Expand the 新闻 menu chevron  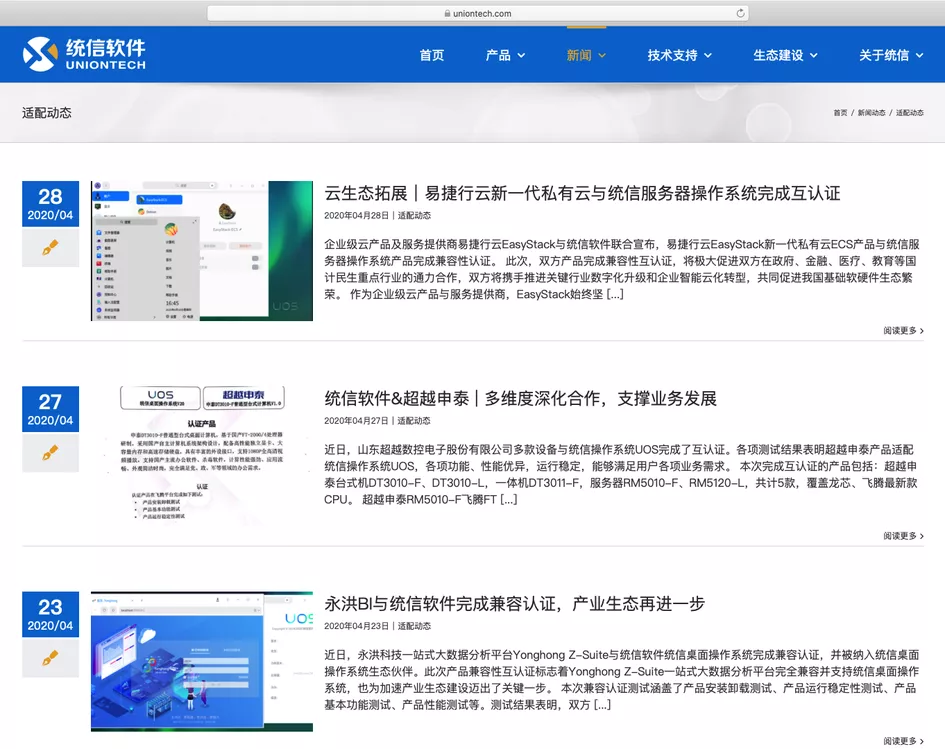pos(601,55)
